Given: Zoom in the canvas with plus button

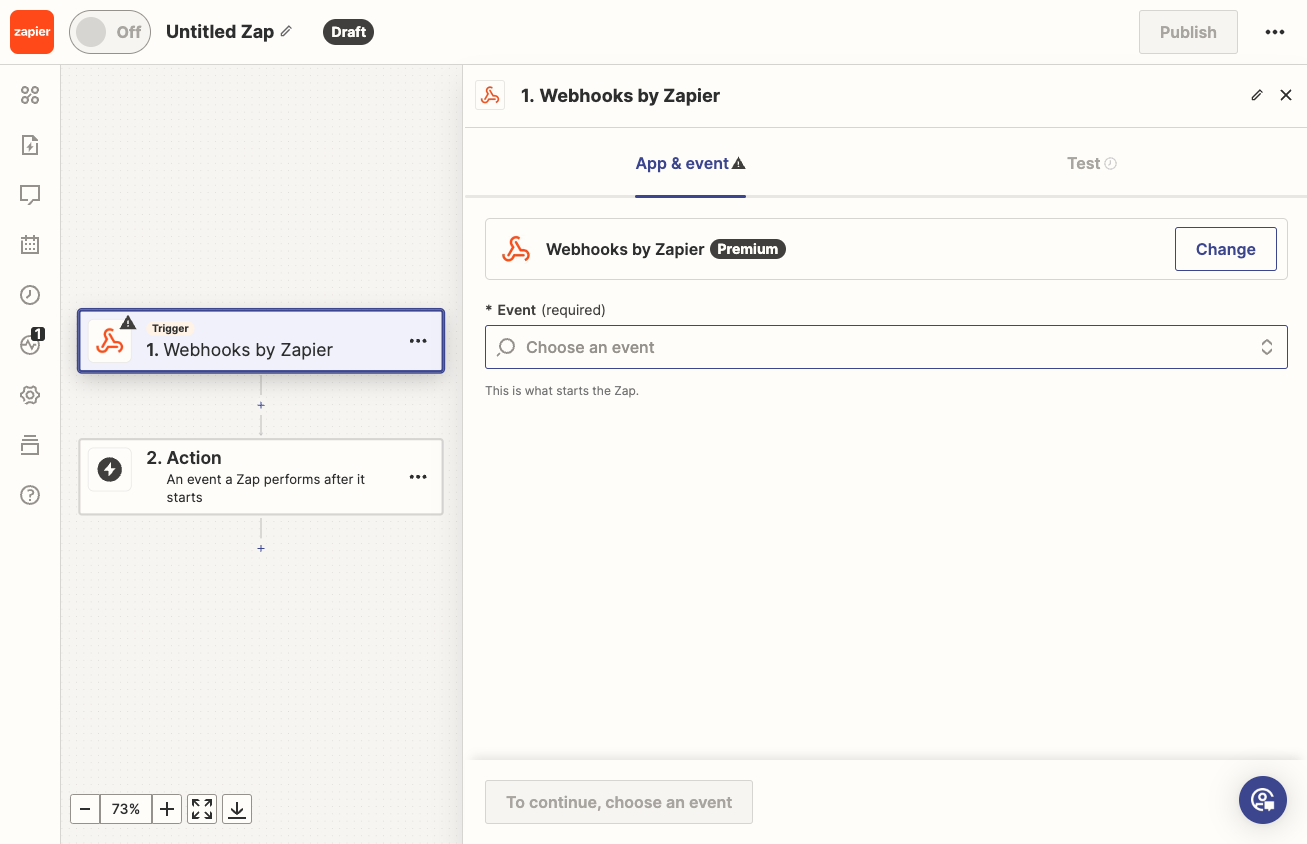Looking at the screenshot, I should (x=167, y=809).
